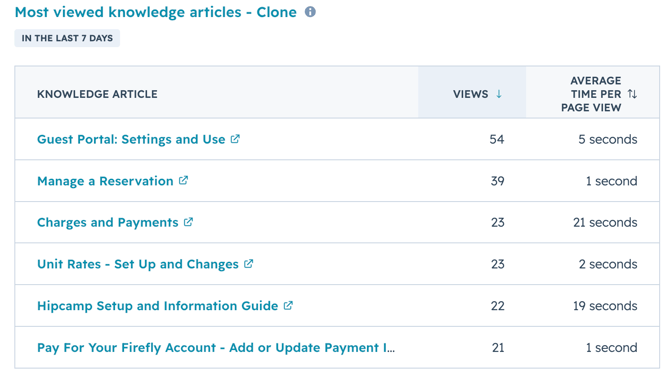The height and width of the screenshot is (369, 670).
Task: Open external link icon for Guest Portal article
Action: point(235,139)
